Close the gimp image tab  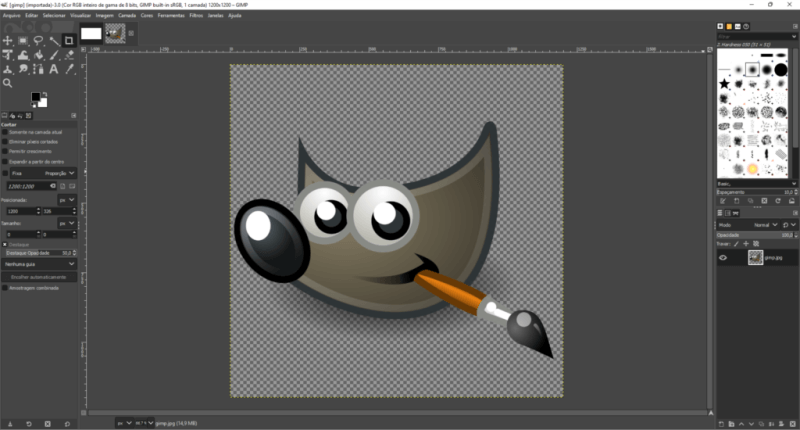131,33
